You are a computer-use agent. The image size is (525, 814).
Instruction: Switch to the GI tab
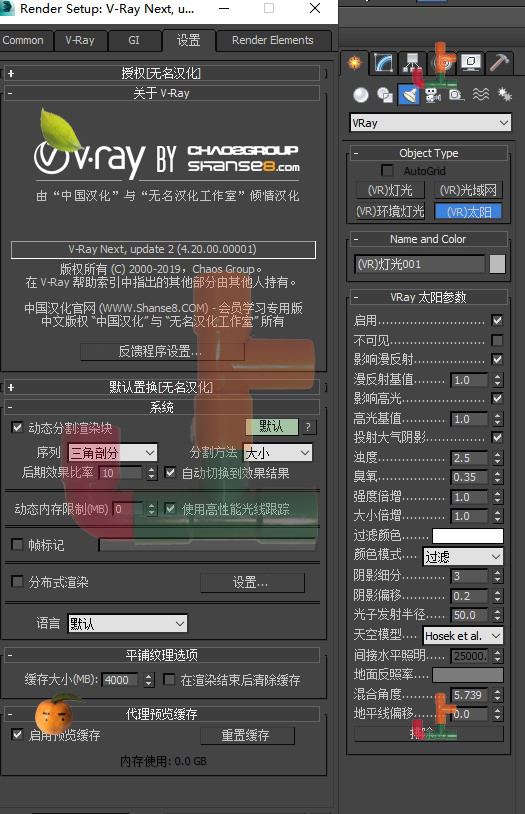tap(134, 40)
